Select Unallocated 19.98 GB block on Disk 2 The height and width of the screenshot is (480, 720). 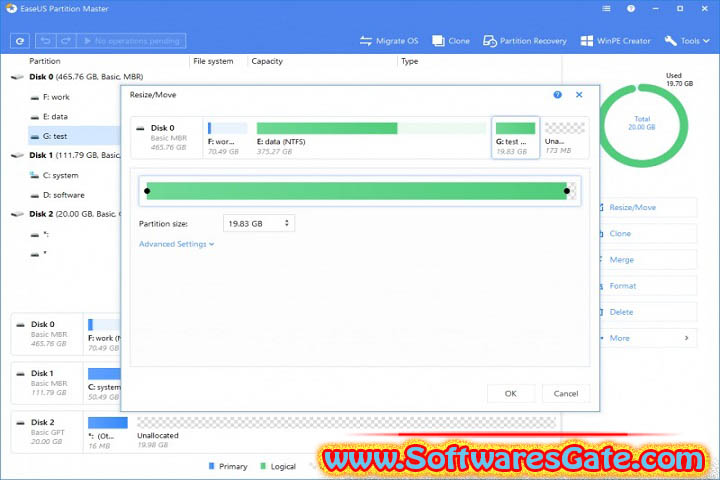[346, 432]
